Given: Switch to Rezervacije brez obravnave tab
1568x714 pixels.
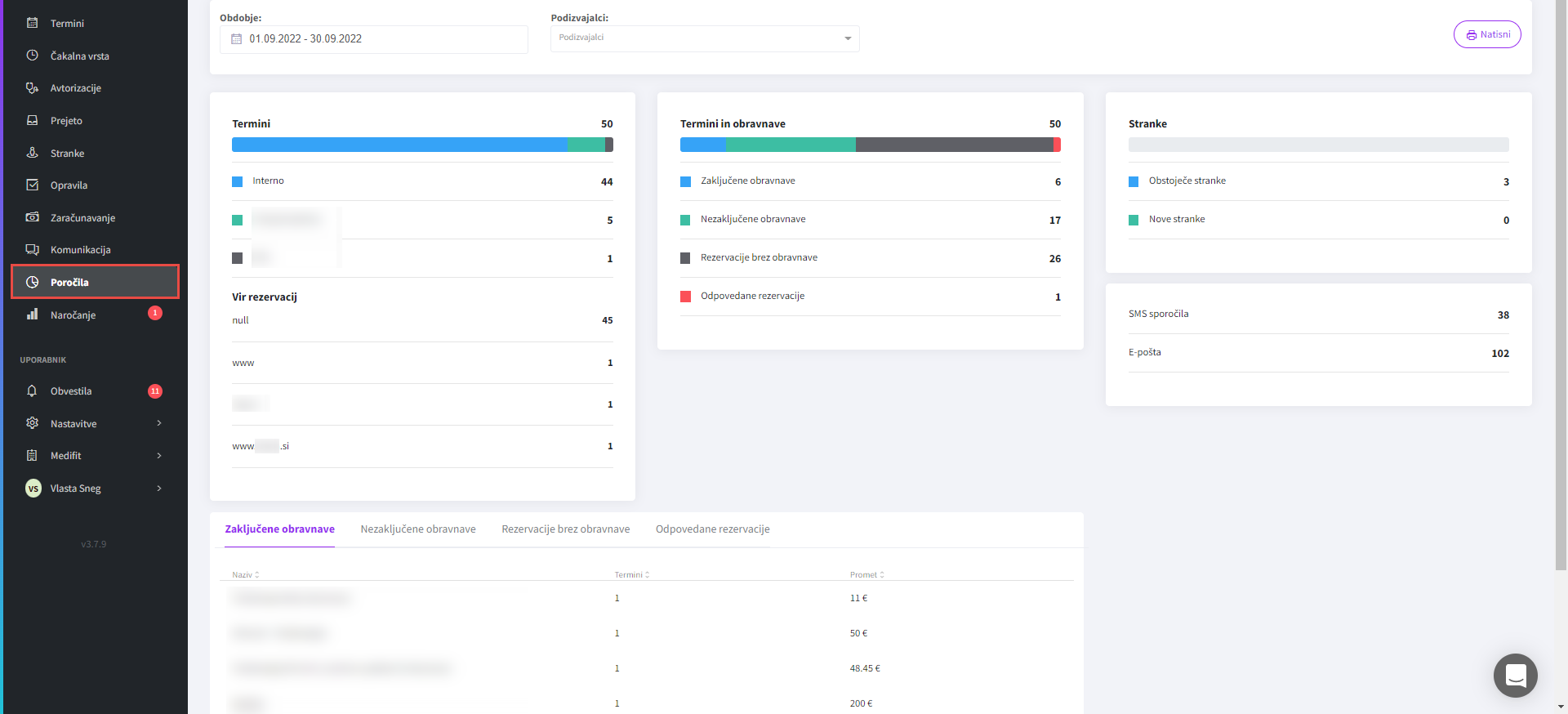Looking at the screenshot, I should click(565, 529).
